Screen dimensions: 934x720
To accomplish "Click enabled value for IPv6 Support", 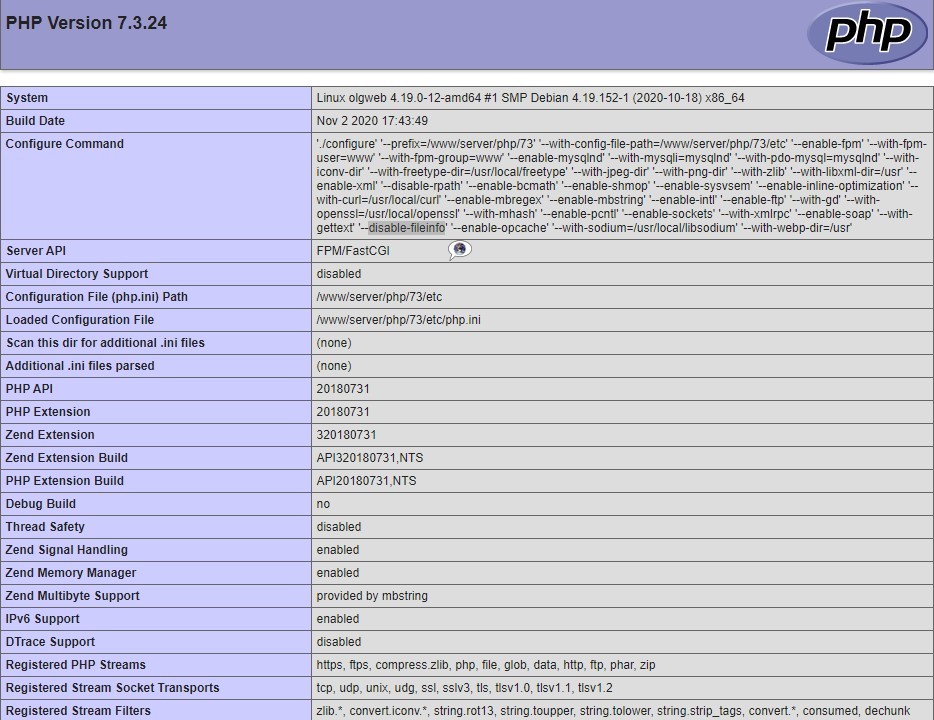I will (x=338, y=619).
